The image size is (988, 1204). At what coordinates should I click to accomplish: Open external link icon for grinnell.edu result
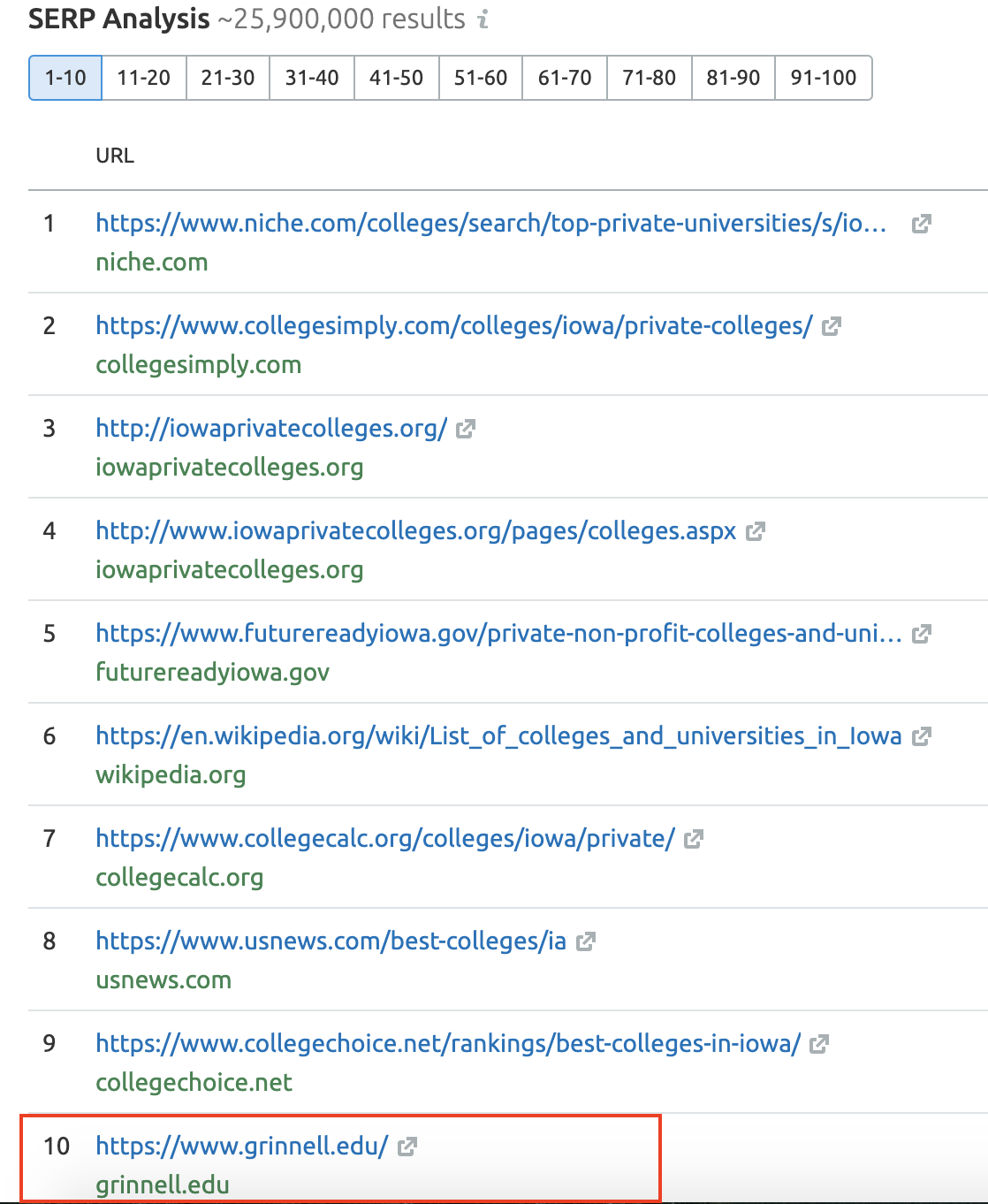click(407, 1147)
